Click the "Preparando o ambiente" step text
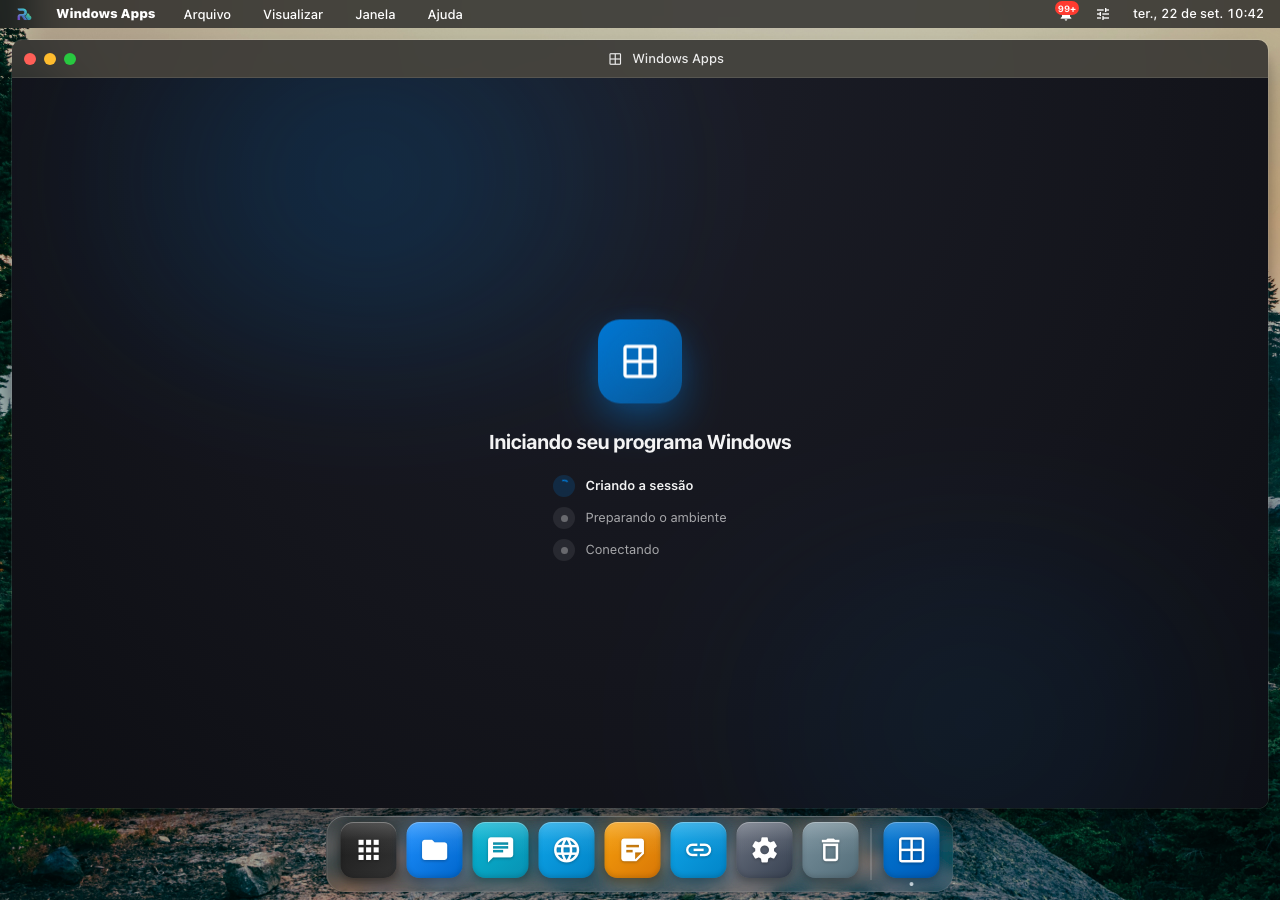The image size is (1280, 900). (x=656, y=518)
